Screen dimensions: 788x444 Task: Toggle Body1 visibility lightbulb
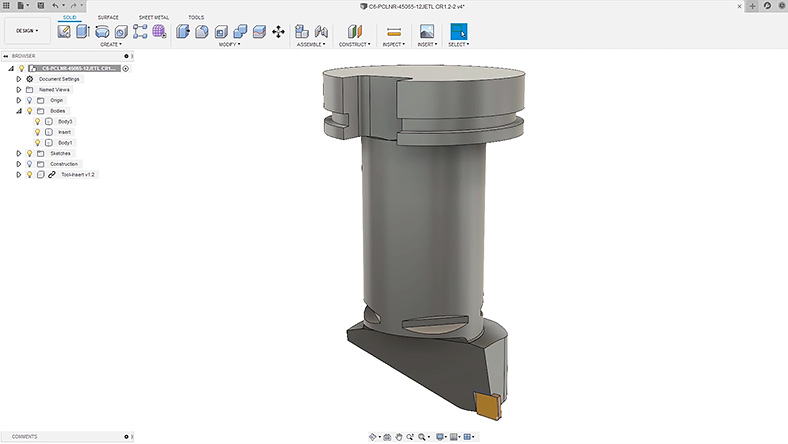tap(38, 142)
